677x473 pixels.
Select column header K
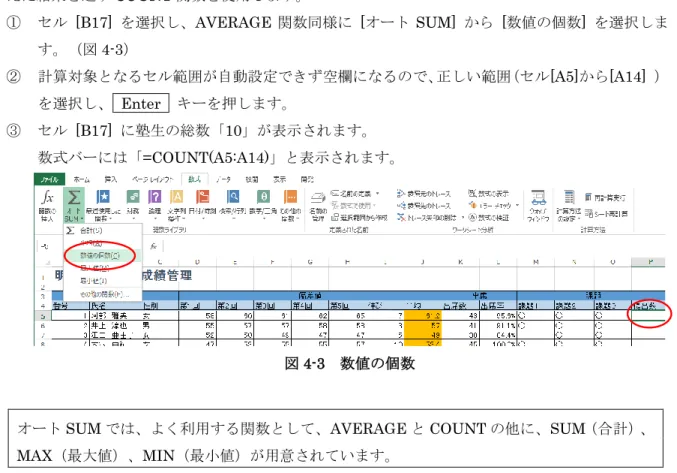(460, 262)
